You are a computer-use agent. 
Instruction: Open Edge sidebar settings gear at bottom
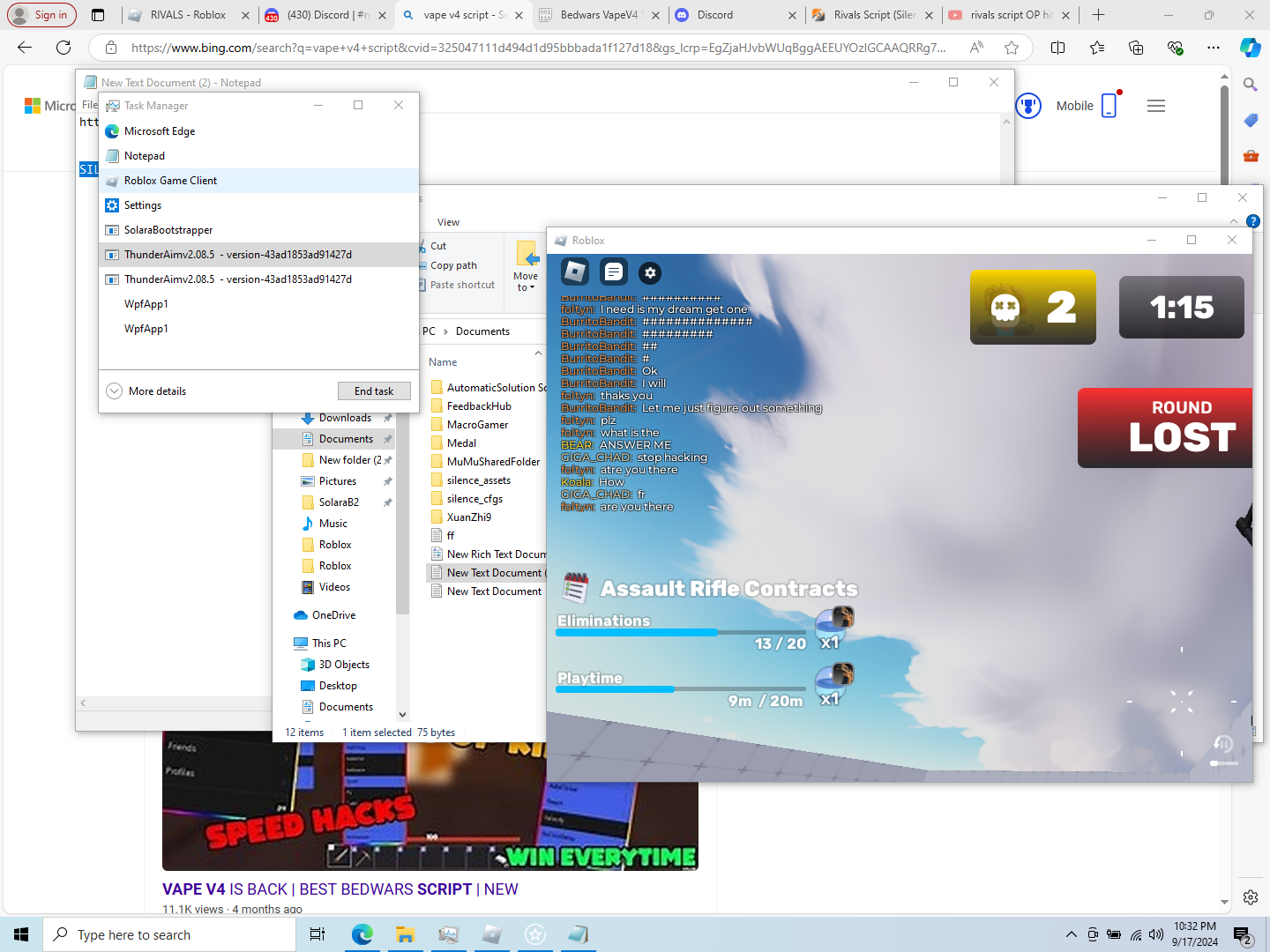[1250, 897]
